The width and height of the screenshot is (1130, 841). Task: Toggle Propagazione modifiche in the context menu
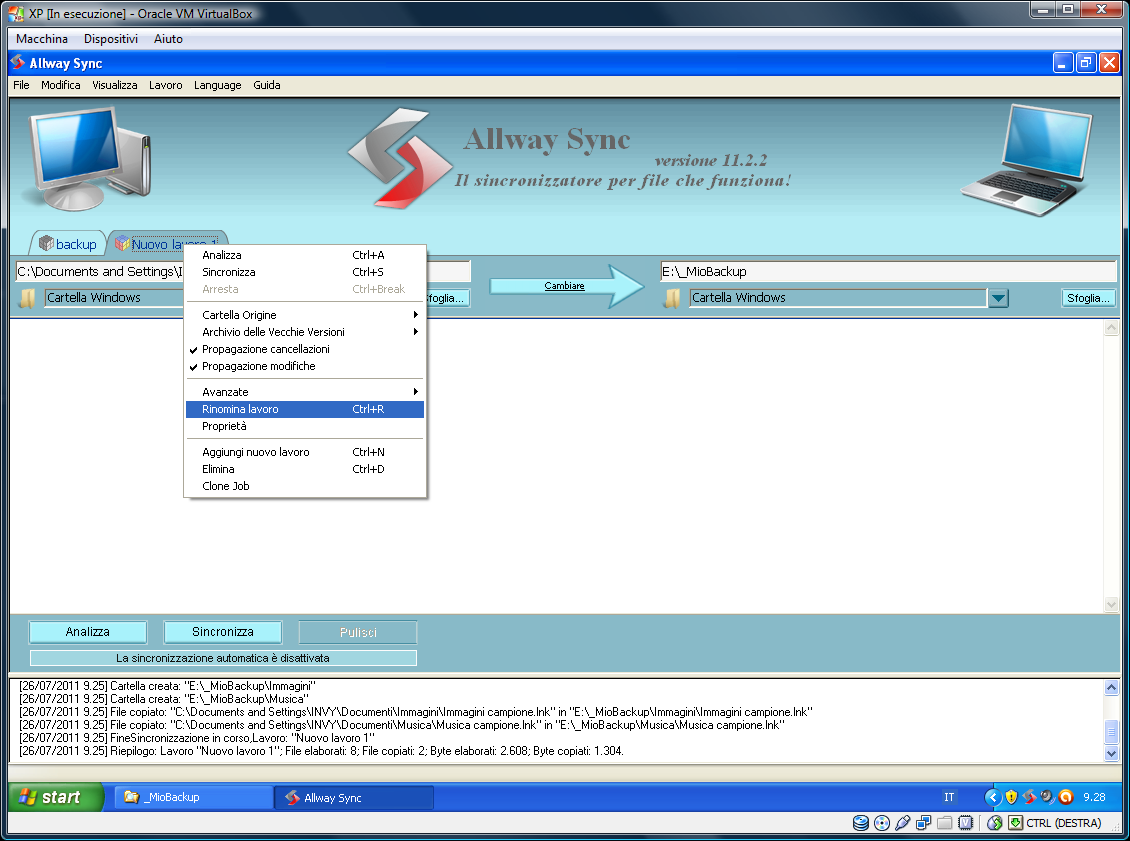click(305, 366)
